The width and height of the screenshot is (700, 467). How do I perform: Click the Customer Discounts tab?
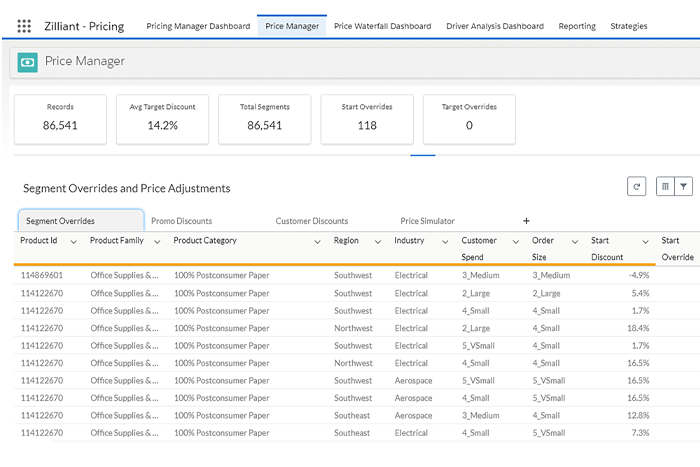312,221
